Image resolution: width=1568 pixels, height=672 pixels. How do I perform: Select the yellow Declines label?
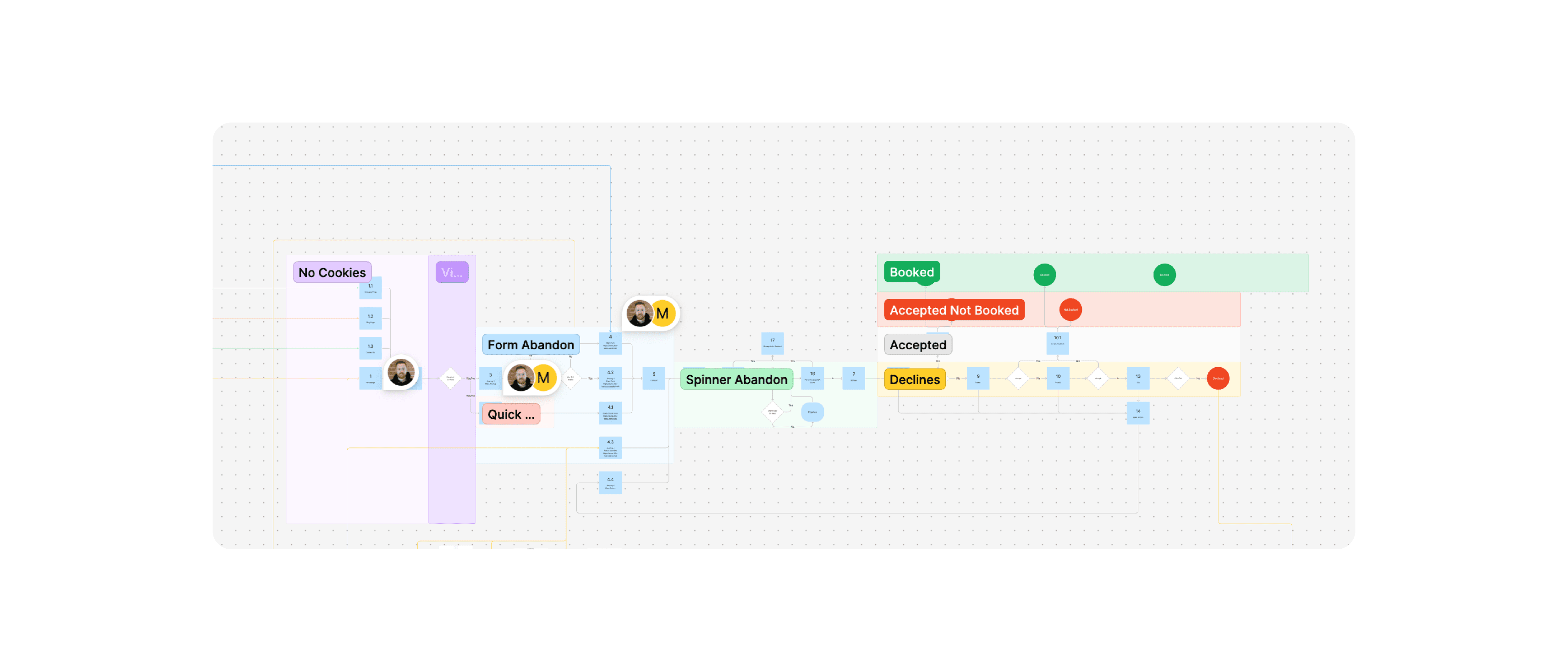click(x=914, y=380)
